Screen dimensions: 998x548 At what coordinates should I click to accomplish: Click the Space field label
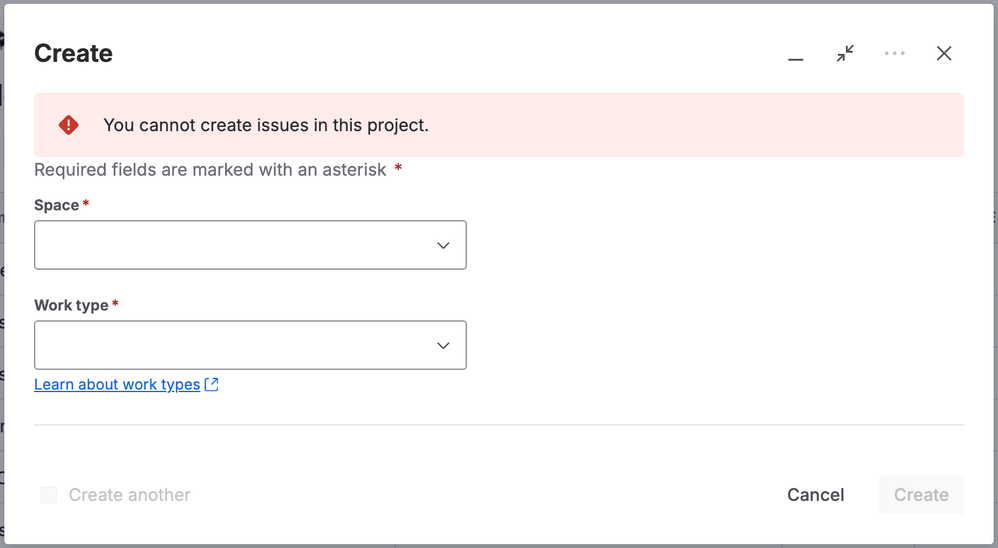57,205
